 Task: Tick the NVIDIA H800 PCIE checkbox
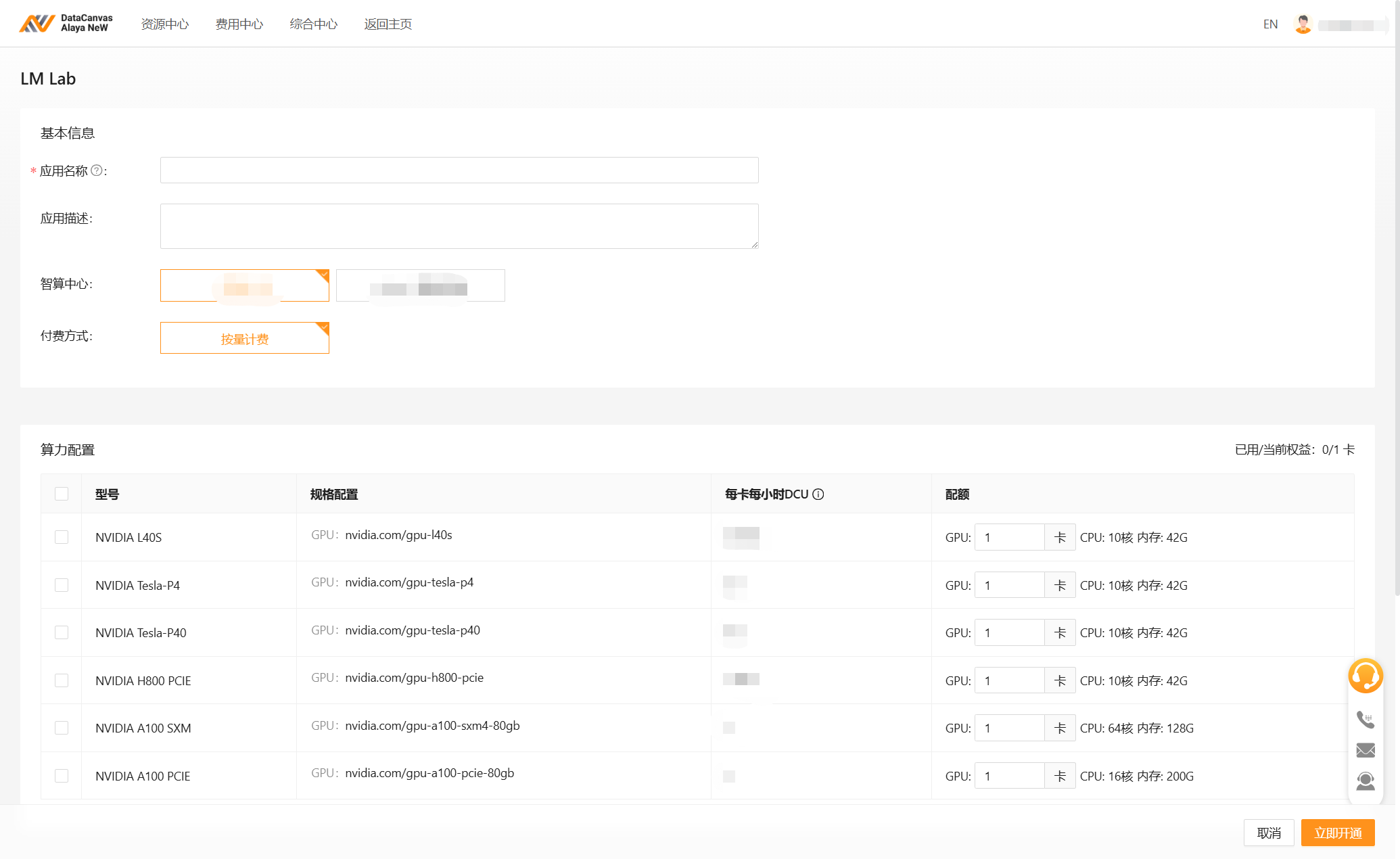coord(62,680)
